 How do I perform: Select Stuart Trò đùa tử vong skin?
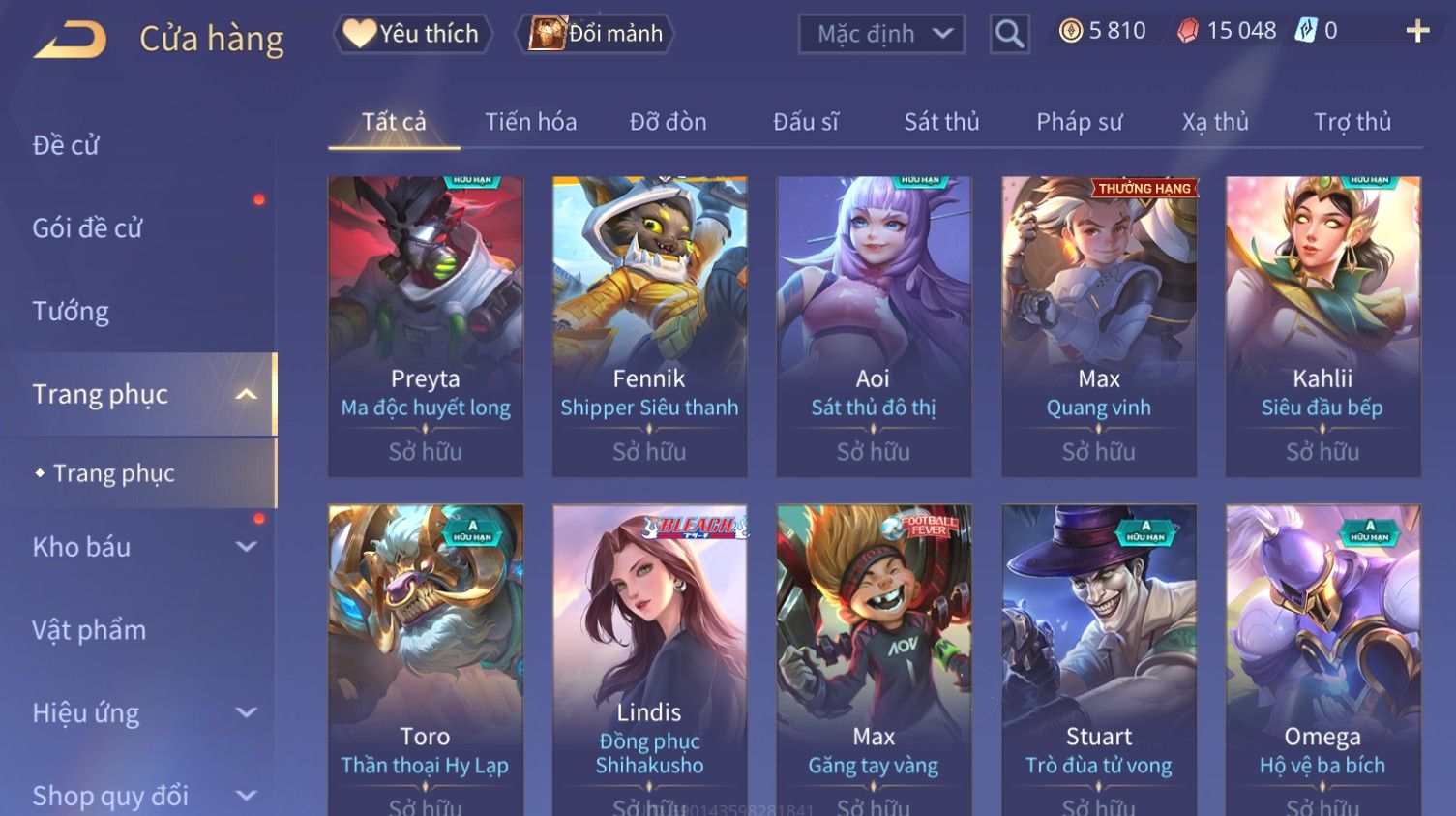coord(1099,660)
